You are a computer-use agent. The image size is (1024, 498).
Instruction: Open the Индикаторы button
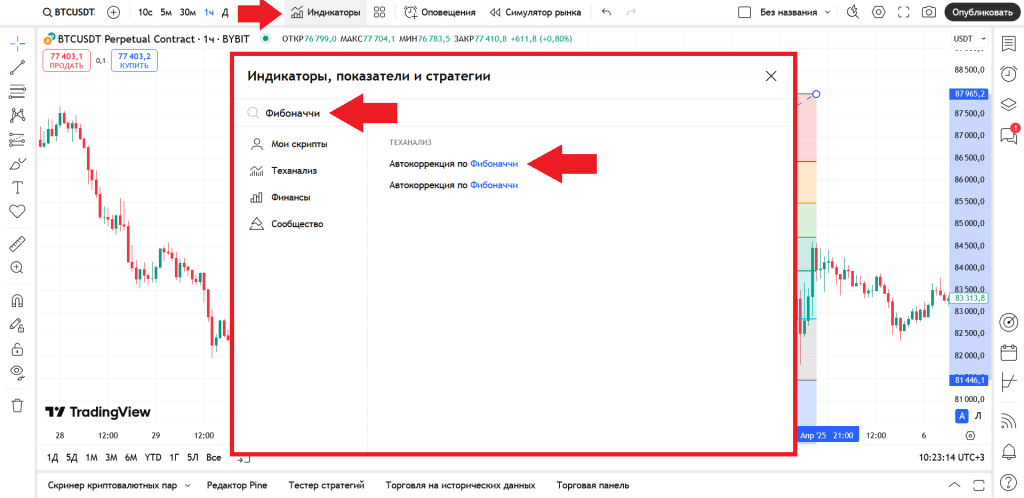326,12
